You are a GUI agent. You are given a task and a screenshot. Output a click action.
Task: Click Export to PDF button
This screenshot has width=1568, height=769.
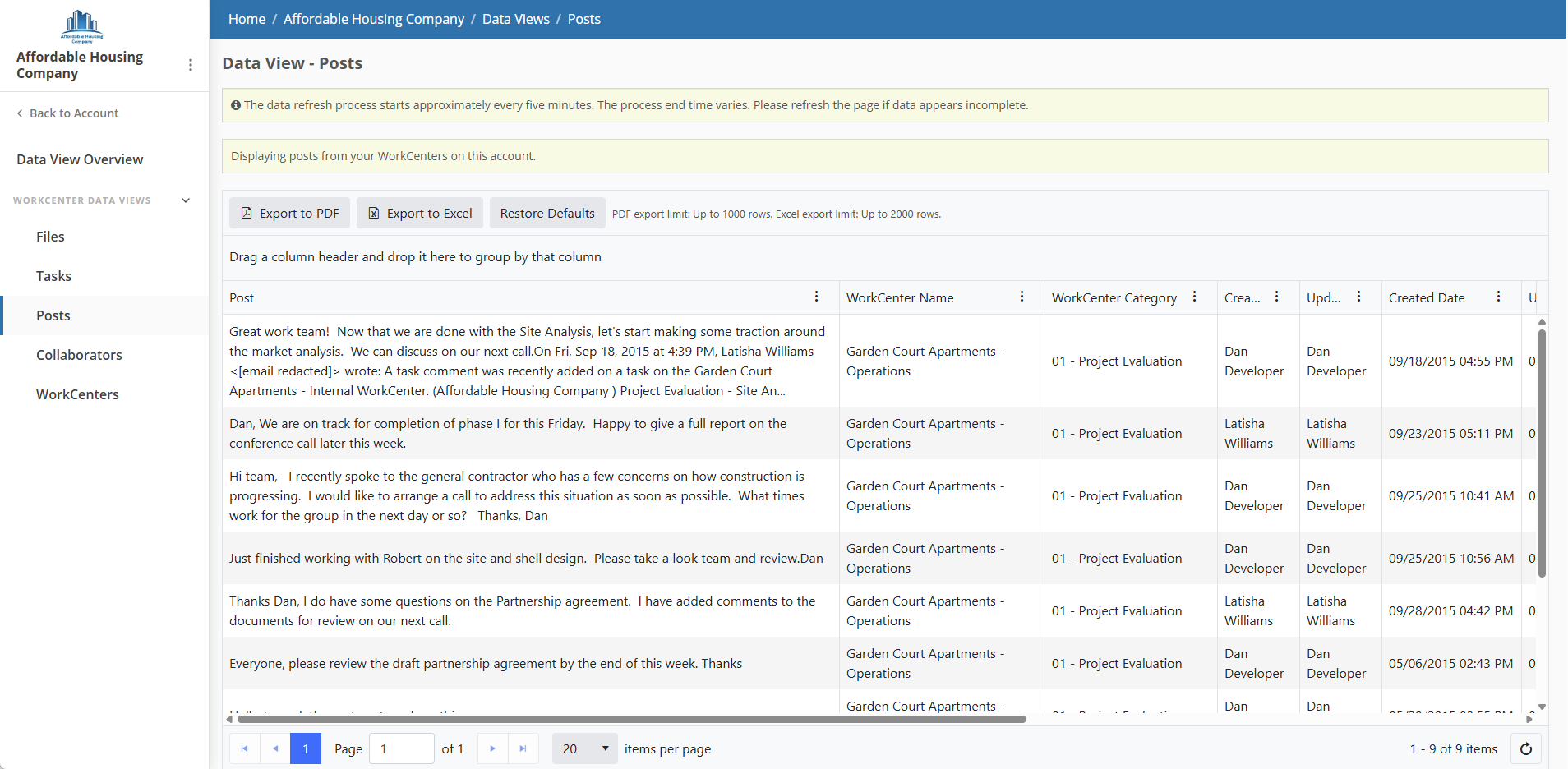click(289, 213)
